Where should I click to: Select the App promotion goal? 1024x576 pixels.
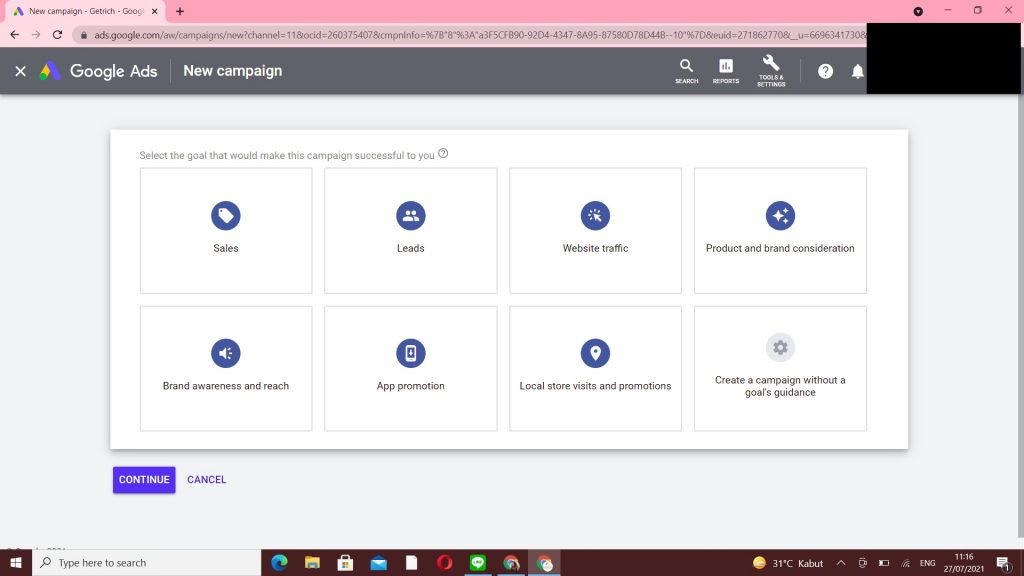[410, 368]
